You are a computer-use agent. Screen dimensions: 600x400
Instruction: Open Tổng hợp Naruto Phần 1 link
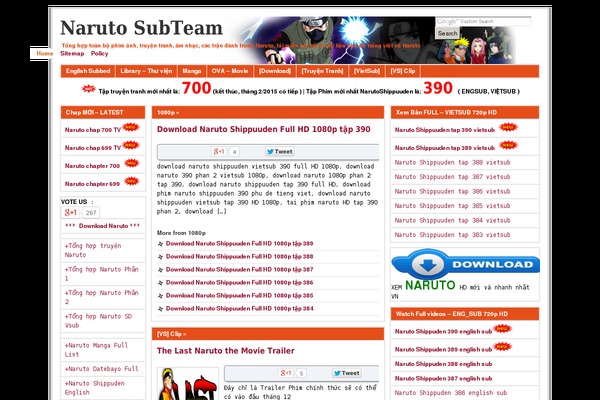(x=101, y=274)
